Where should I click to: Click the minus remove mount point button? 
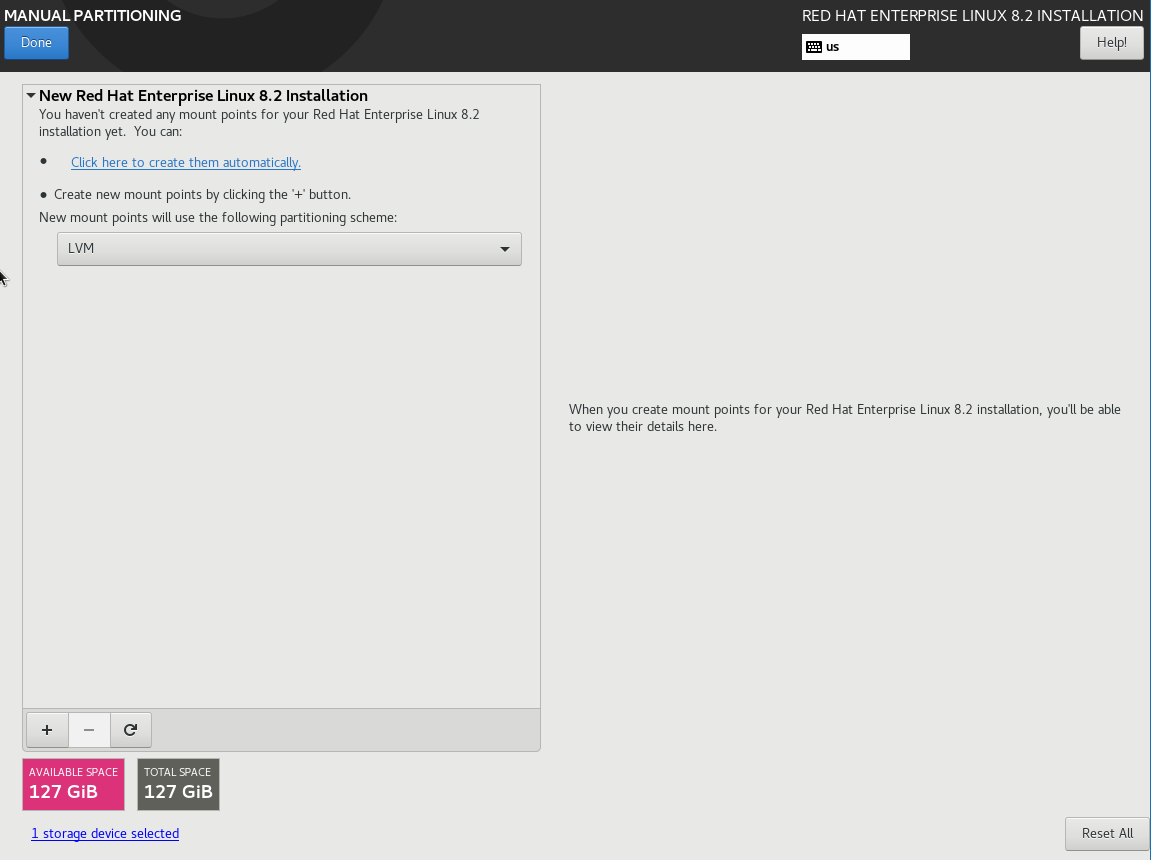pyautogui.click(x=89, y=729)
